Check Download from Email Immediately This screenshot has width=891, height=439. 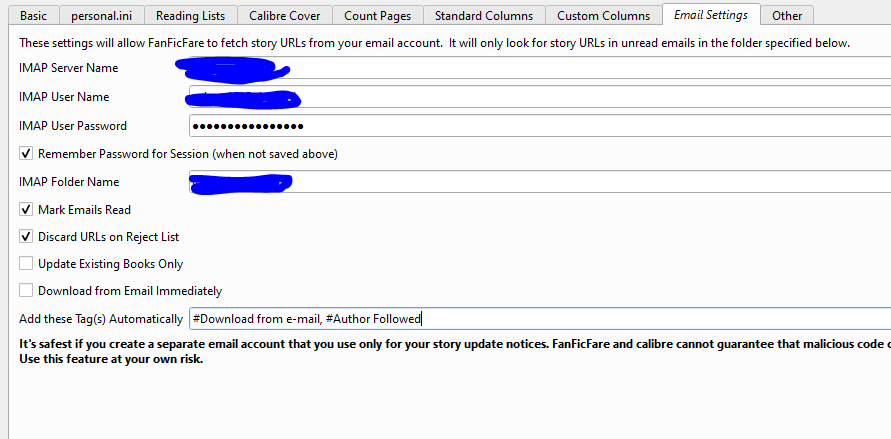(26, 291)
